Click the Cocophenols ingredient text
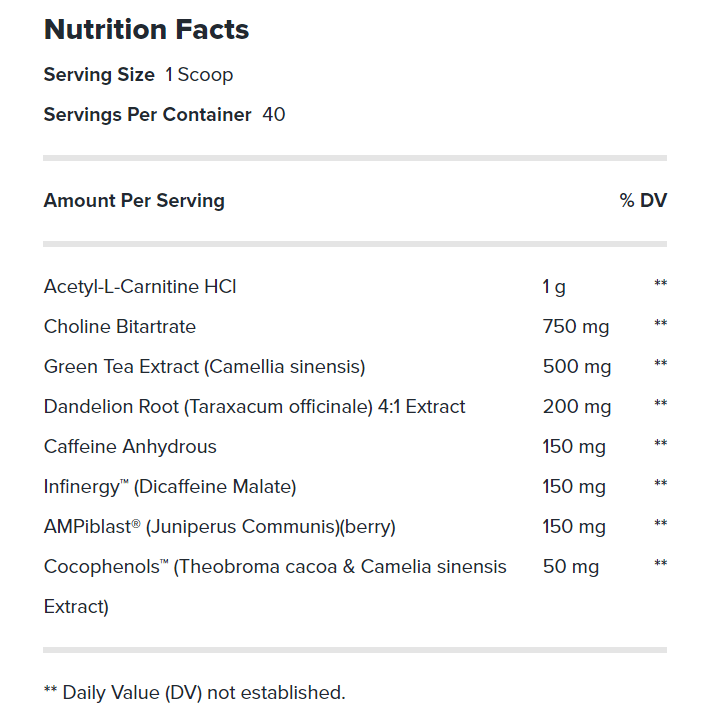The image size is (721, 723). (275, 567)
